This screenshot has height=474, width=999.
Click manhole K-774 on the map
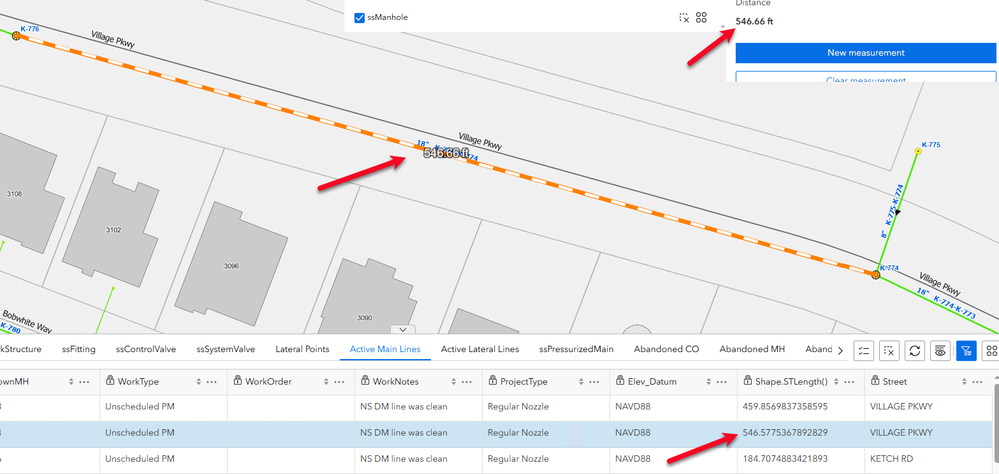click(x=875, y=275)
